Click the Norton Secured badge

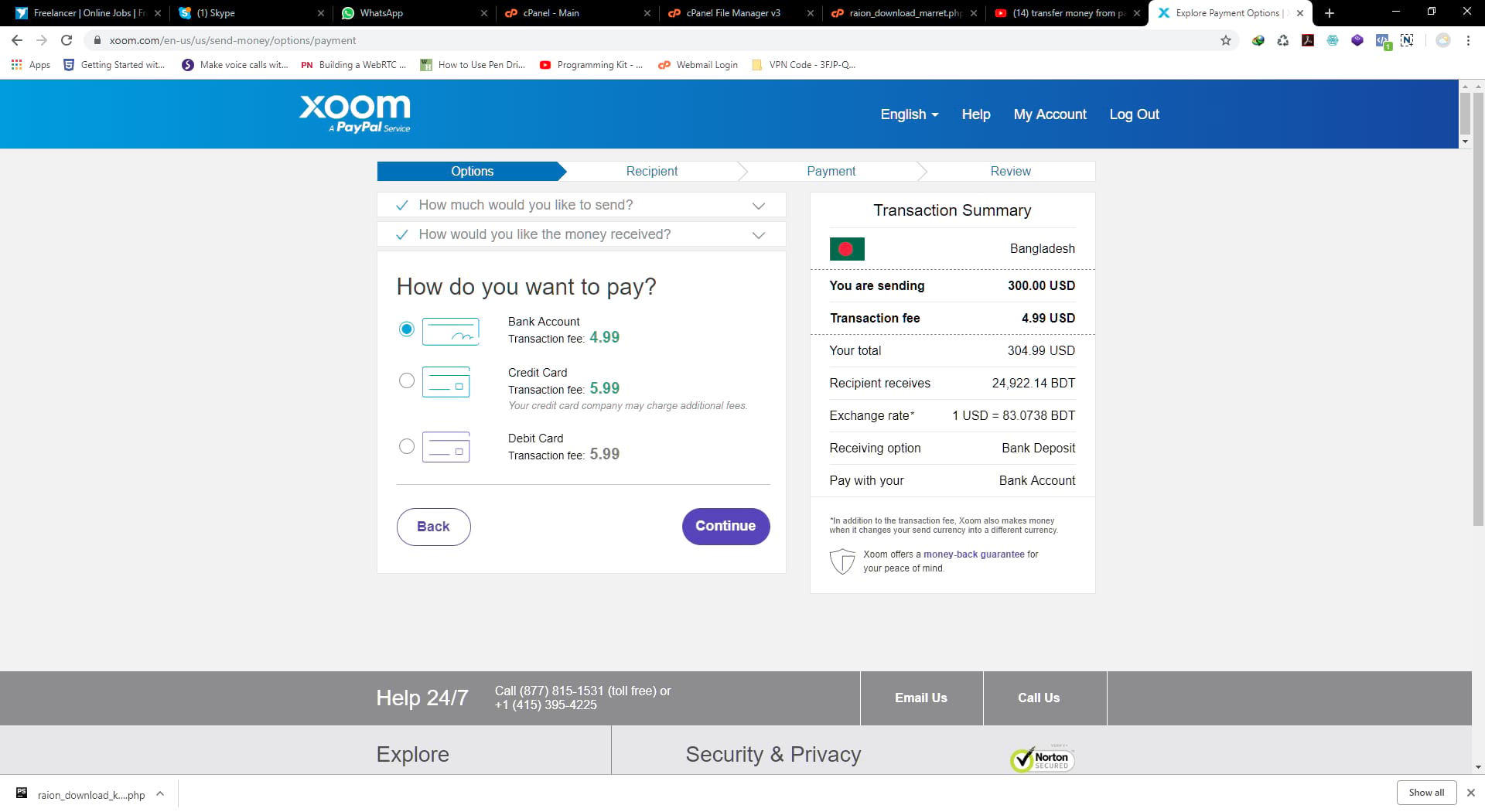1043,759
